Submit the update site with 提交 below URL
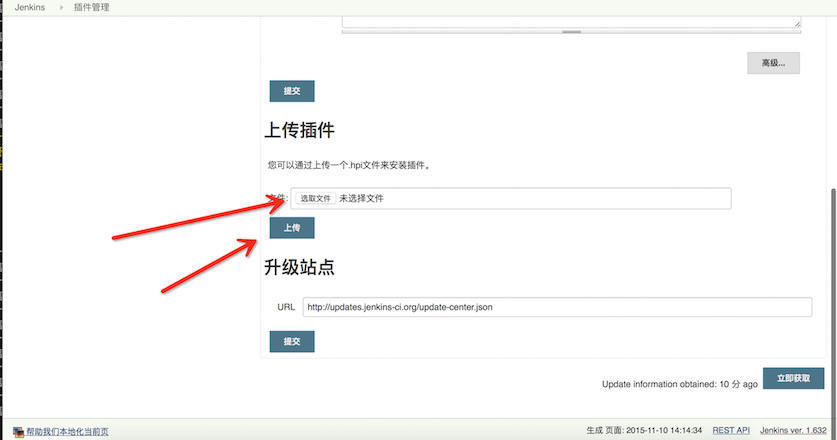This screenshot has width=837, height=440. pyautogui.click(x=292, y=341)
